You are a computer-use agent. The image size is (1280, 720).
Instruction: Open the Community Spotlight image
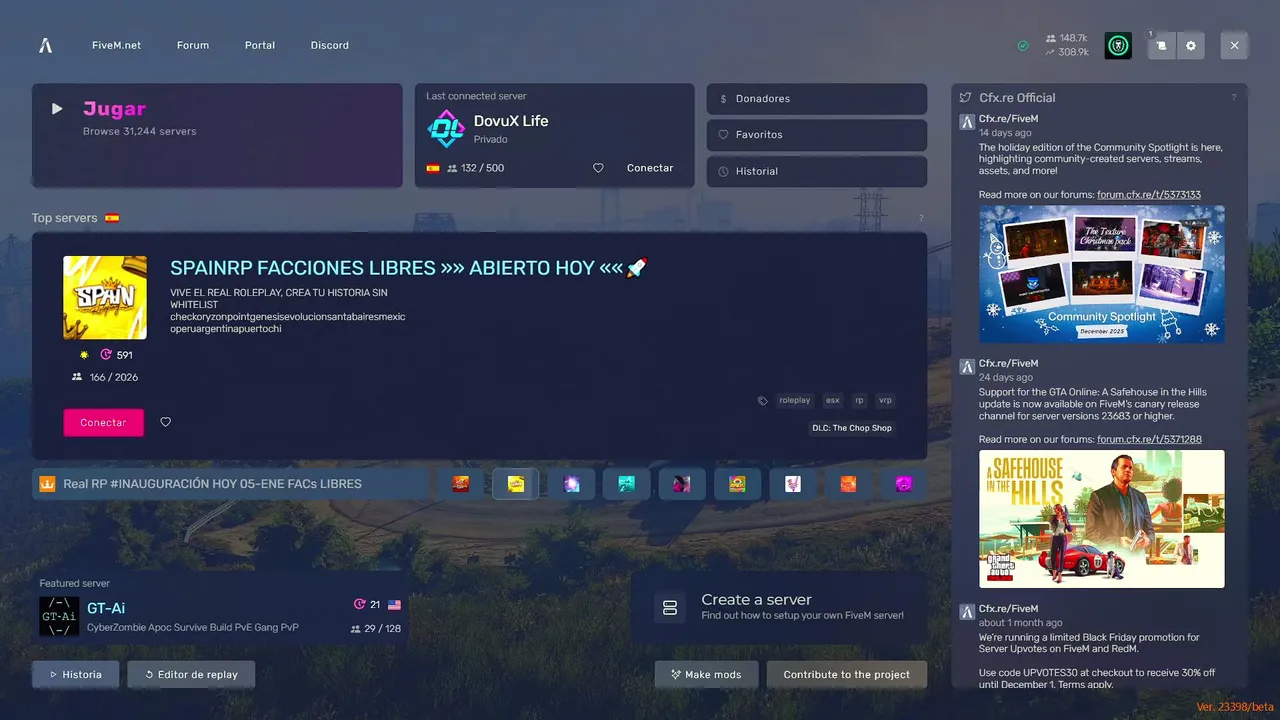pyautogui.click(x=1102, y=274)
